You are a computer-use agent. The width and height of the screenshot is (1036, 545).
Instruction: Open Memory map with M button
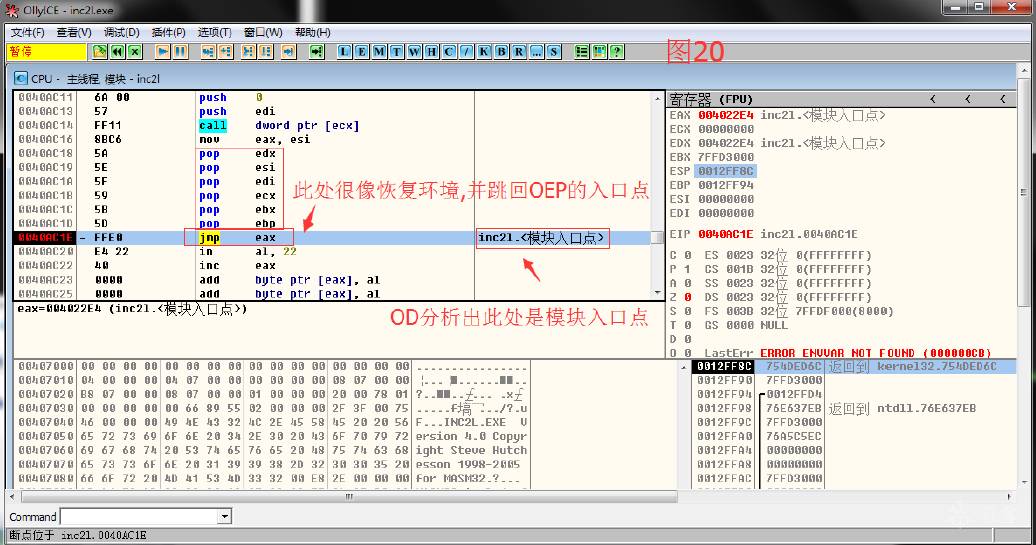click(x=379, y=52)
